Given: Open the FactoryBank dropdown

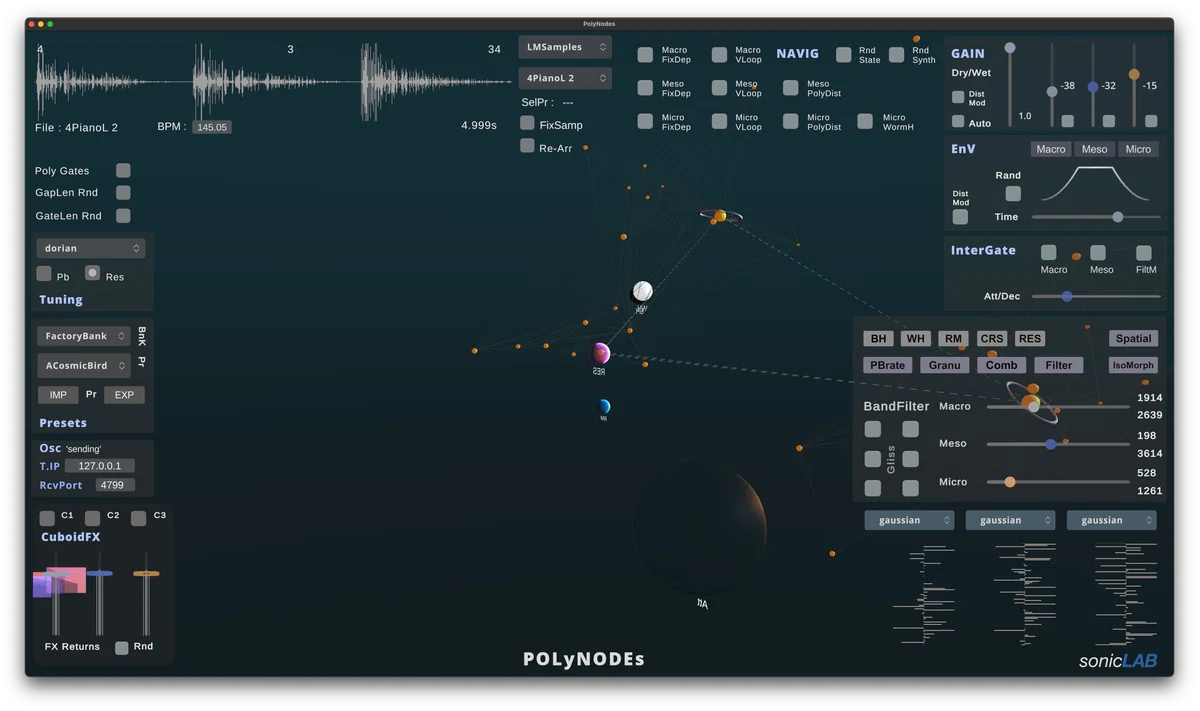Looking at the screenshot, I should click(x=84, y=336).
